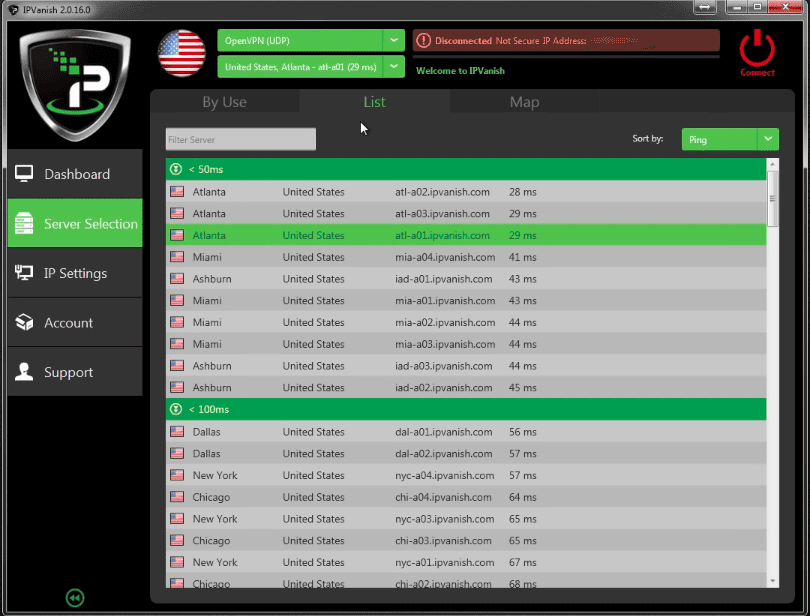810x616 pixels.
Task: Click the 56 ms ping value
Action: click(523, 432)
